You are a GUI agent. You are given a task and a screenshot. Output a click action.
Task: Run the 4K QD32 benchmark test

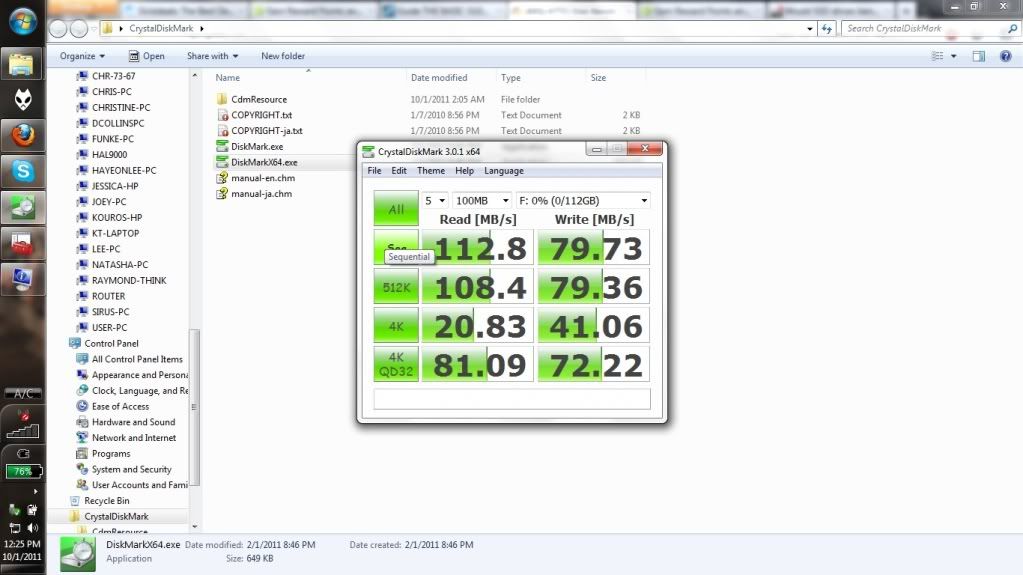point(396,364)
